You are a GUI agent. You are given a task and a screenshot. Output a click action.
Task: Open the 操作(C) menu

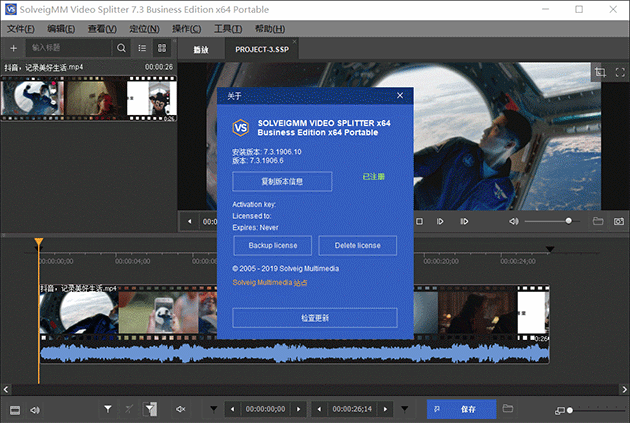pos(186,29)
